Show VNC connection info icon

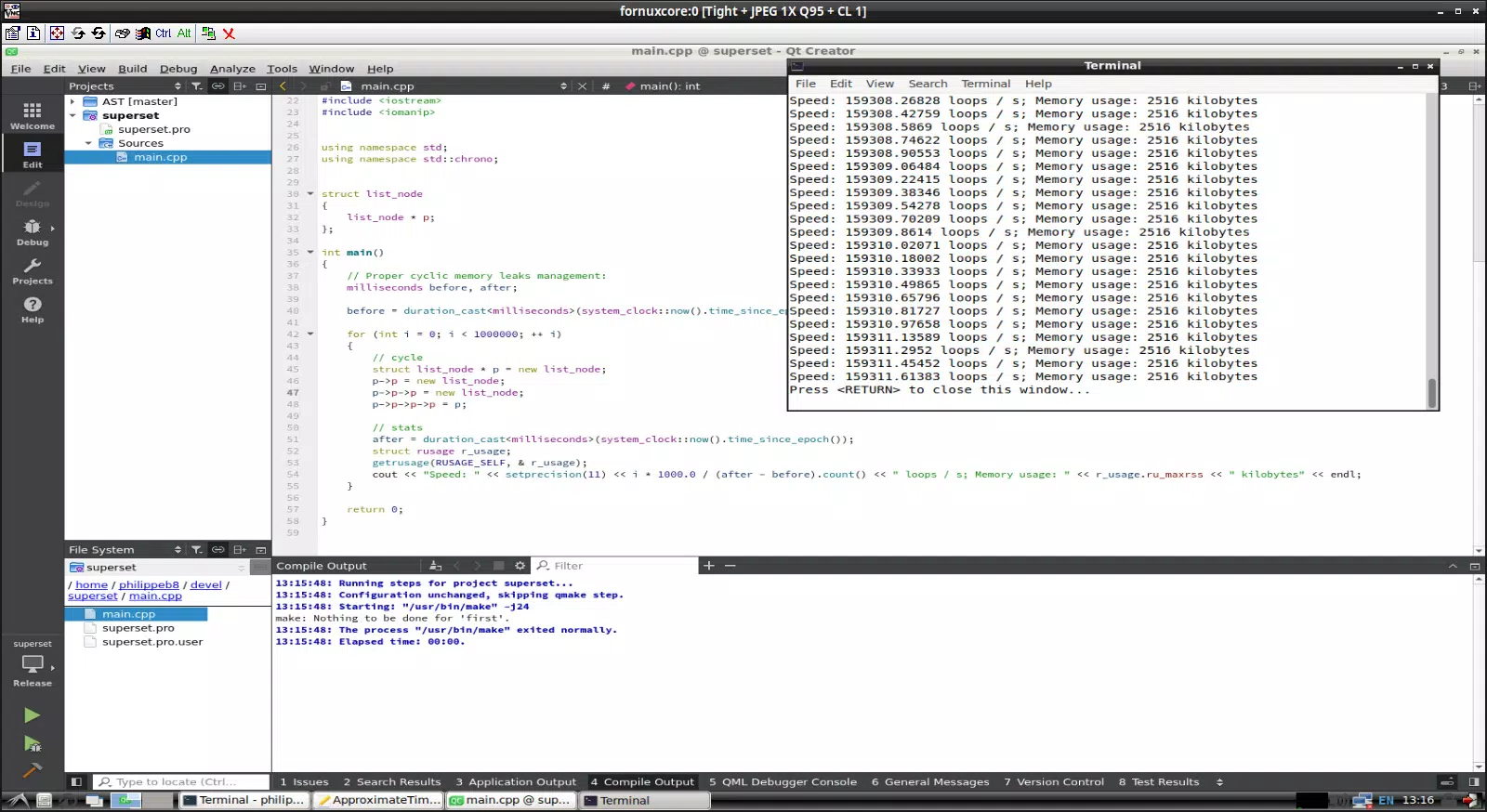pyautogui.click(x=33, y=33)
